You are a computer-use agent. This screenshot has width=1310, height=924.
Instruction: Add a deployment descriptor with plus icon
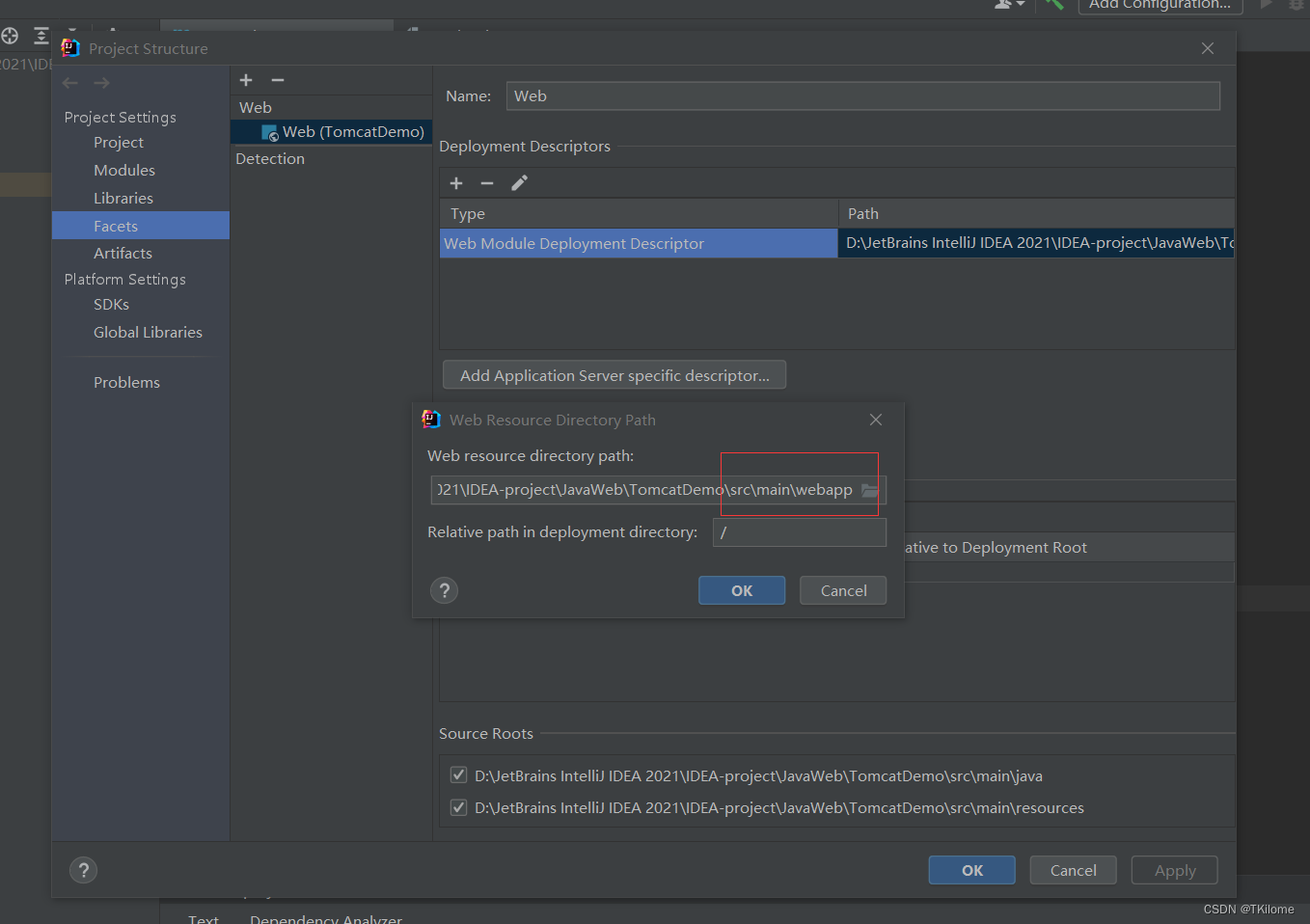point(456,183)
